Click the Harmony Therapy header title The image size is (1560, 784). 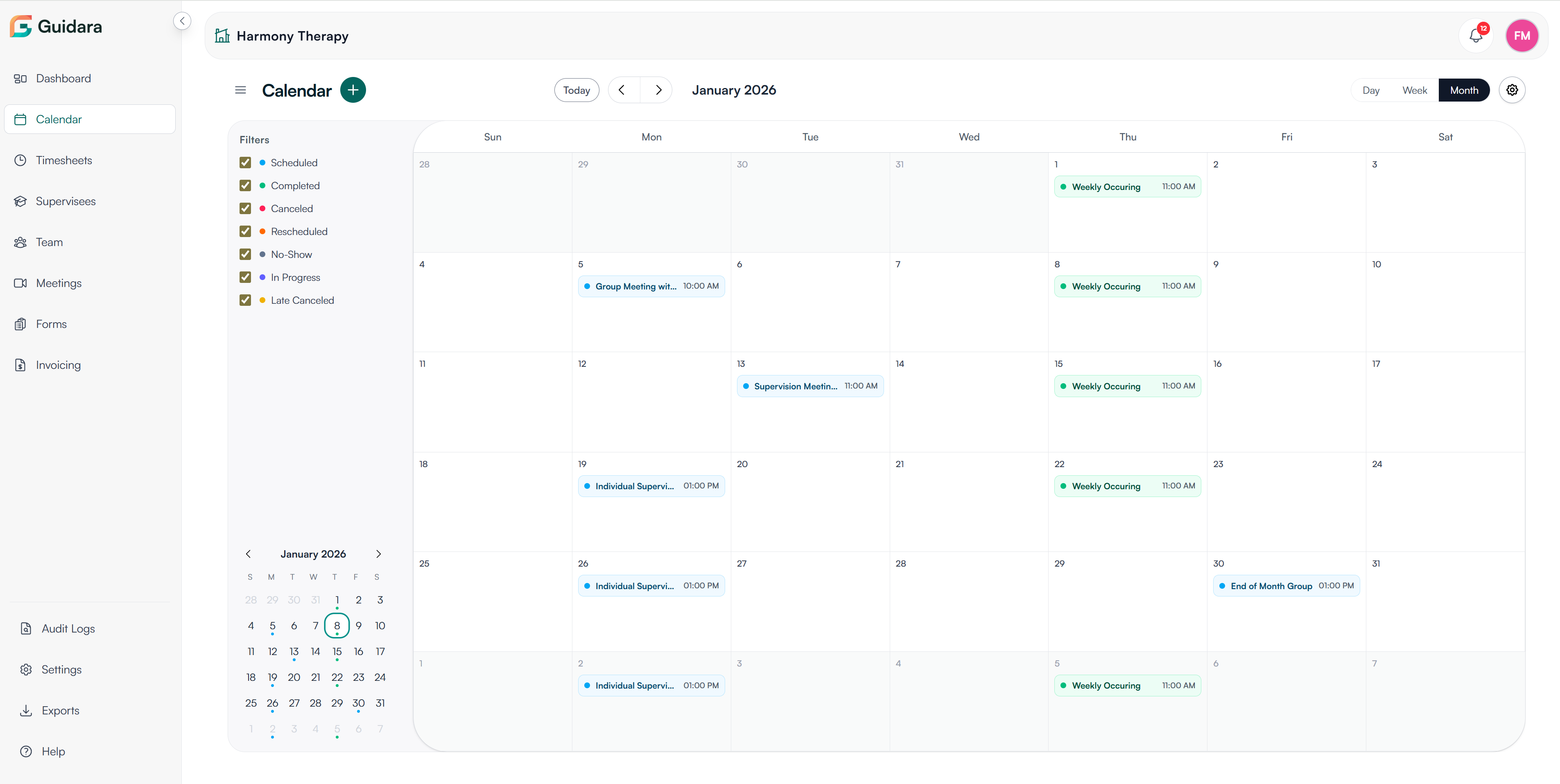(x=292, y=36)
